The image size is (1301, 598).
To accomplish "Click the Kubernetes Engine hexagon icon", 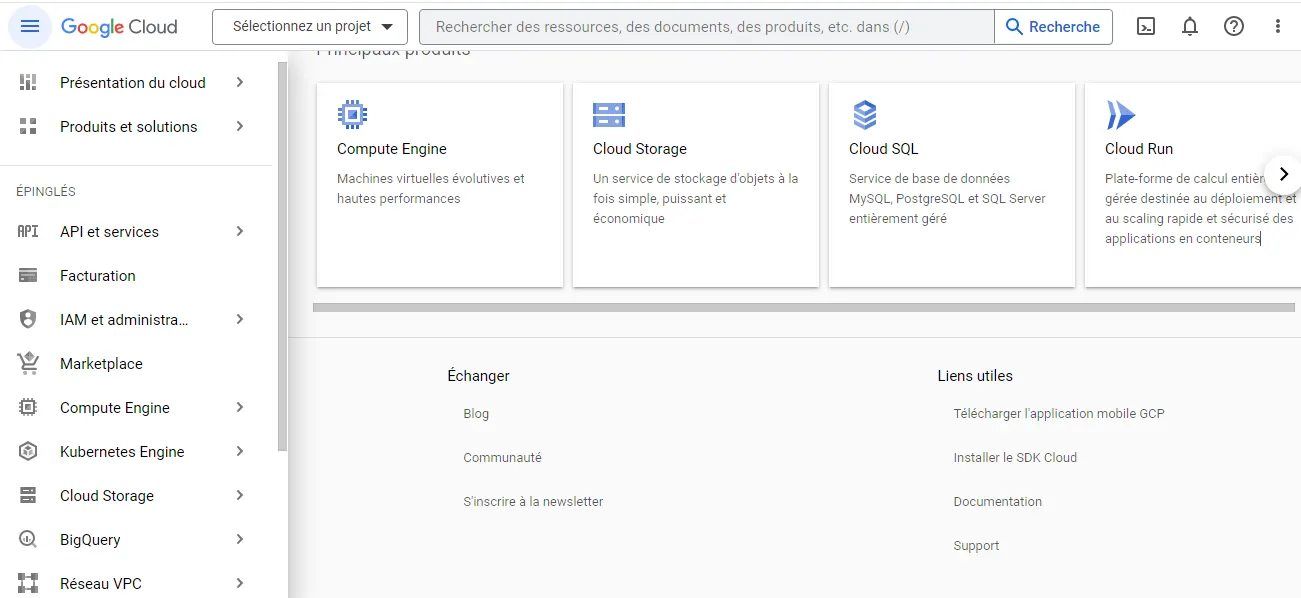I will pos(28,452).
